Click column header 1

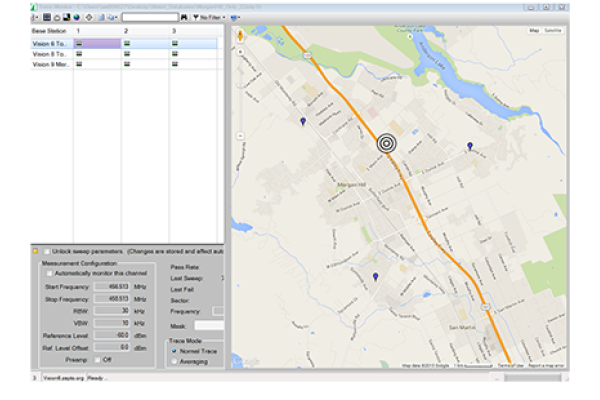(x=78, y=31)
